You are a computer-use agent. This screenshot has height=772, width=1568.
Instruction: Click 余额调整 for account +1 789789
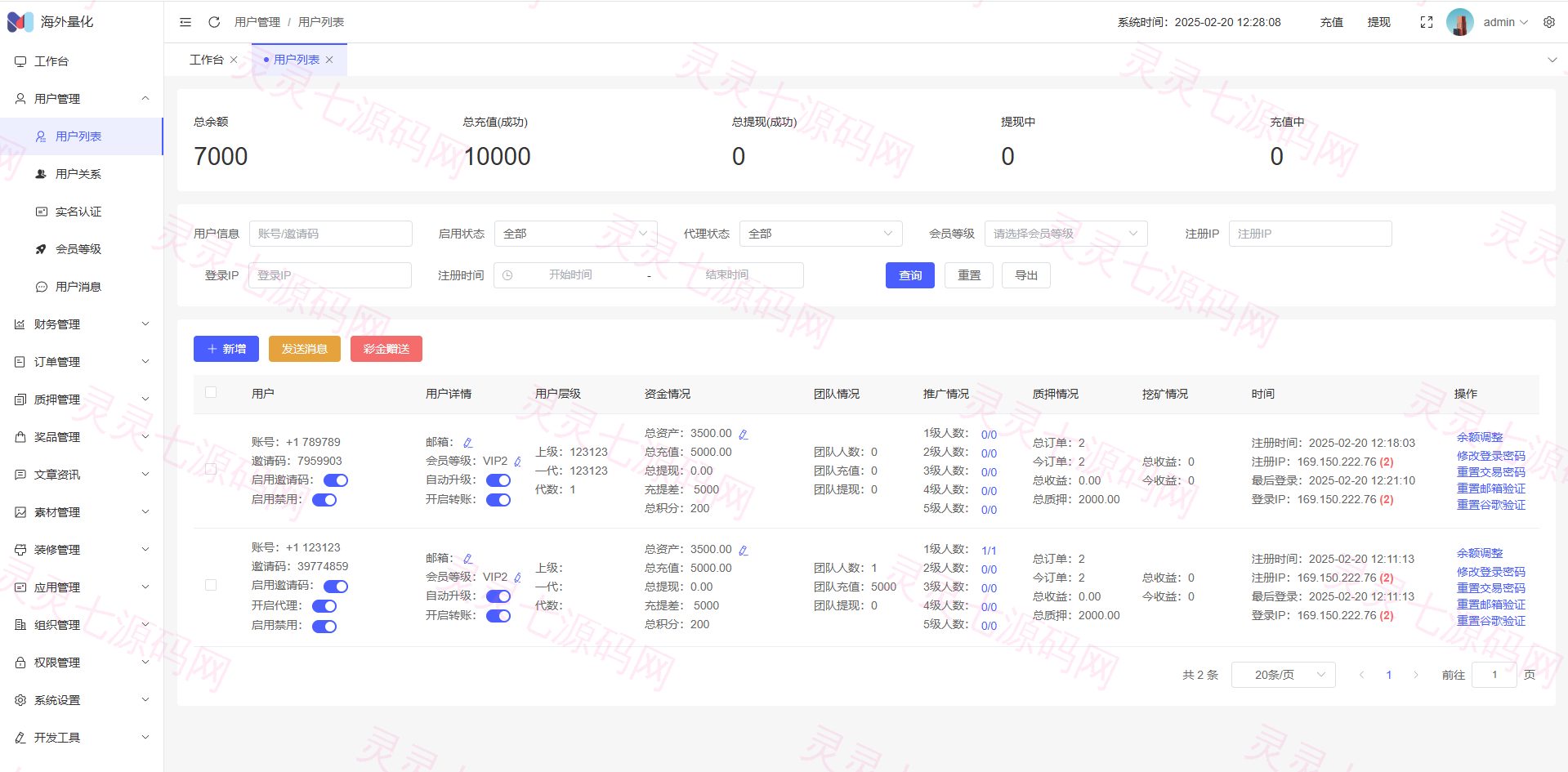coord(1480,437)
